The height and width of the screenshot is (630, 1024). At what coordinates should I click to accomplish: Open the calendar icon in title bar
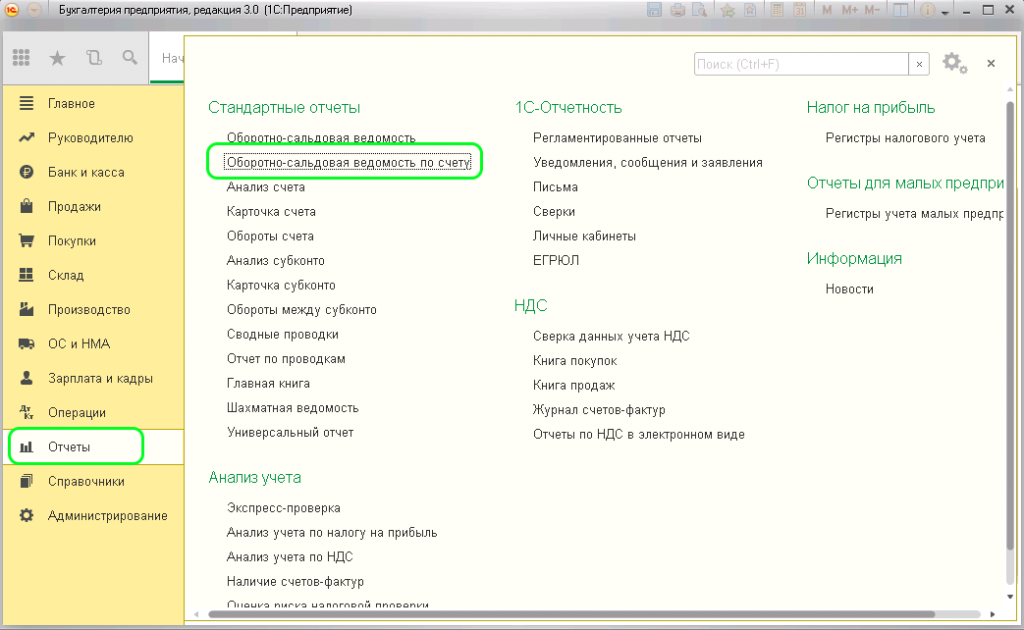pos(798,10)
